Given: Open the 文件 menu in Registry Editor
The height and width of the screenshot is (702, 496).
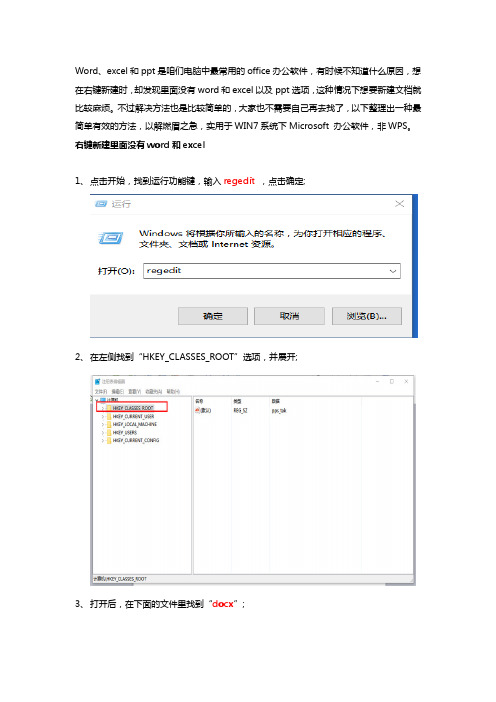Looking at the screenshot, I should click(x=101, y=392).
